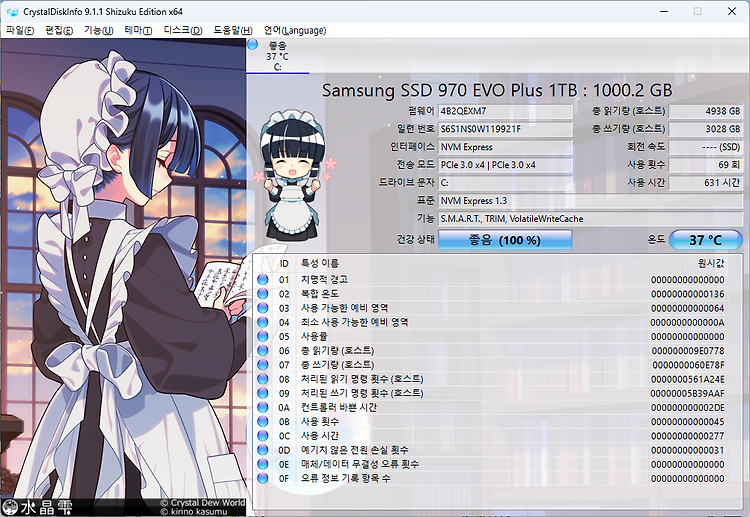Viewport: 750px width, 517px height.
Task: Click status orb for ID 0A row
Action: (x=263, y=407)
